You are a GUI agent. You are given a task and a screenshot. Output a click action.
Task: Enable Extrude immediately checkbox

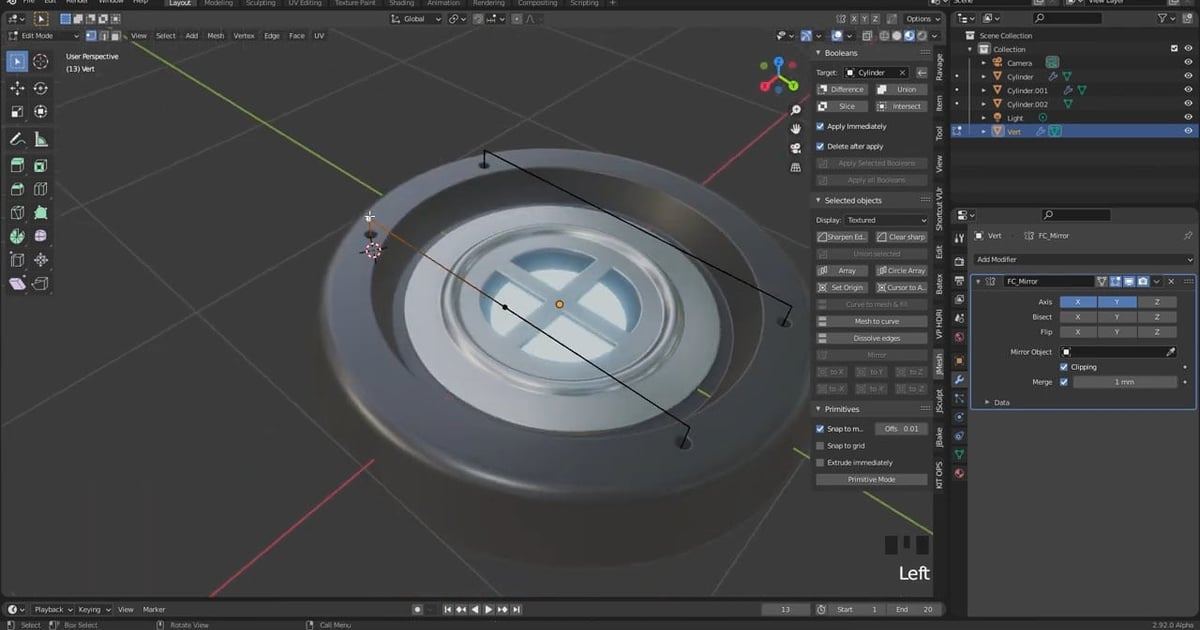821,462
